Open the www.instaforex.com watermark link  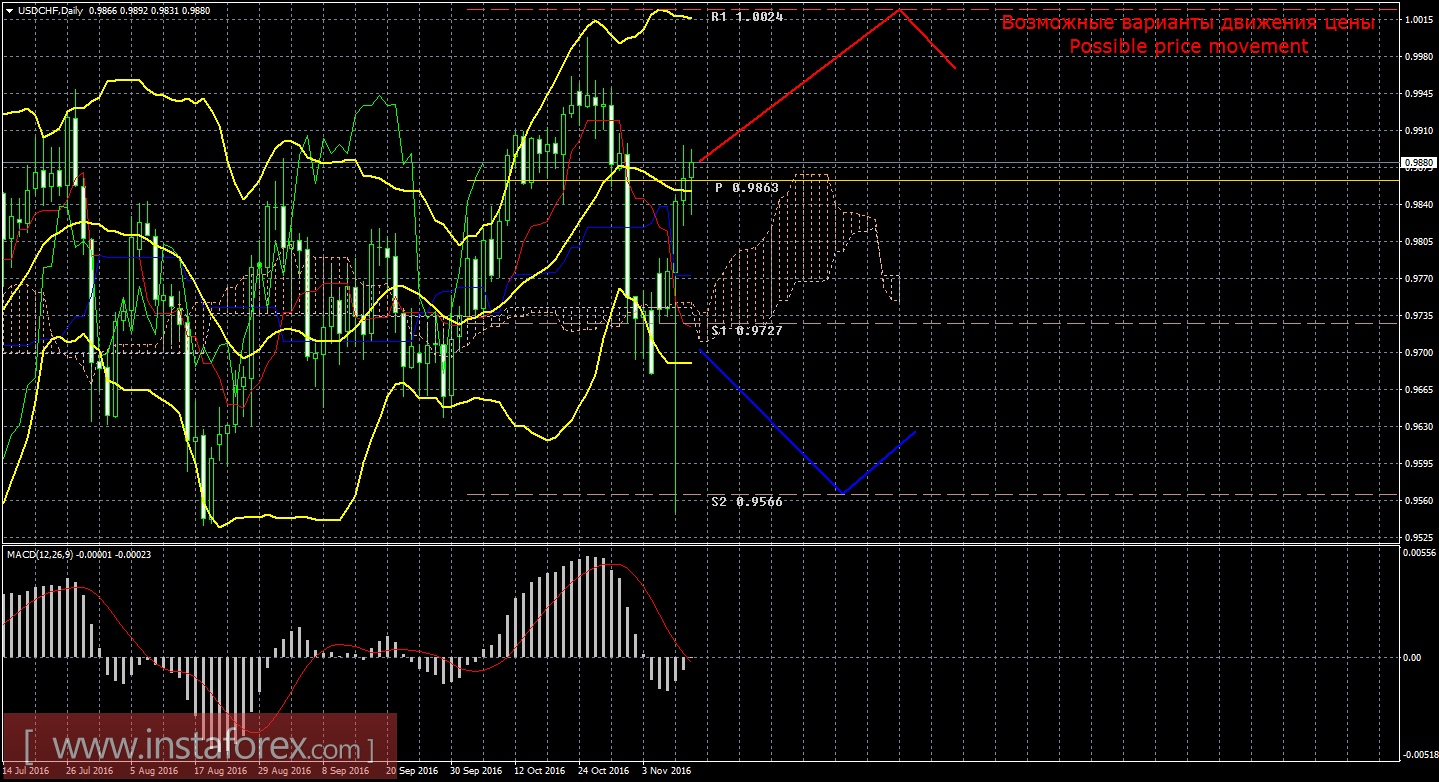(x=198, y=746)
